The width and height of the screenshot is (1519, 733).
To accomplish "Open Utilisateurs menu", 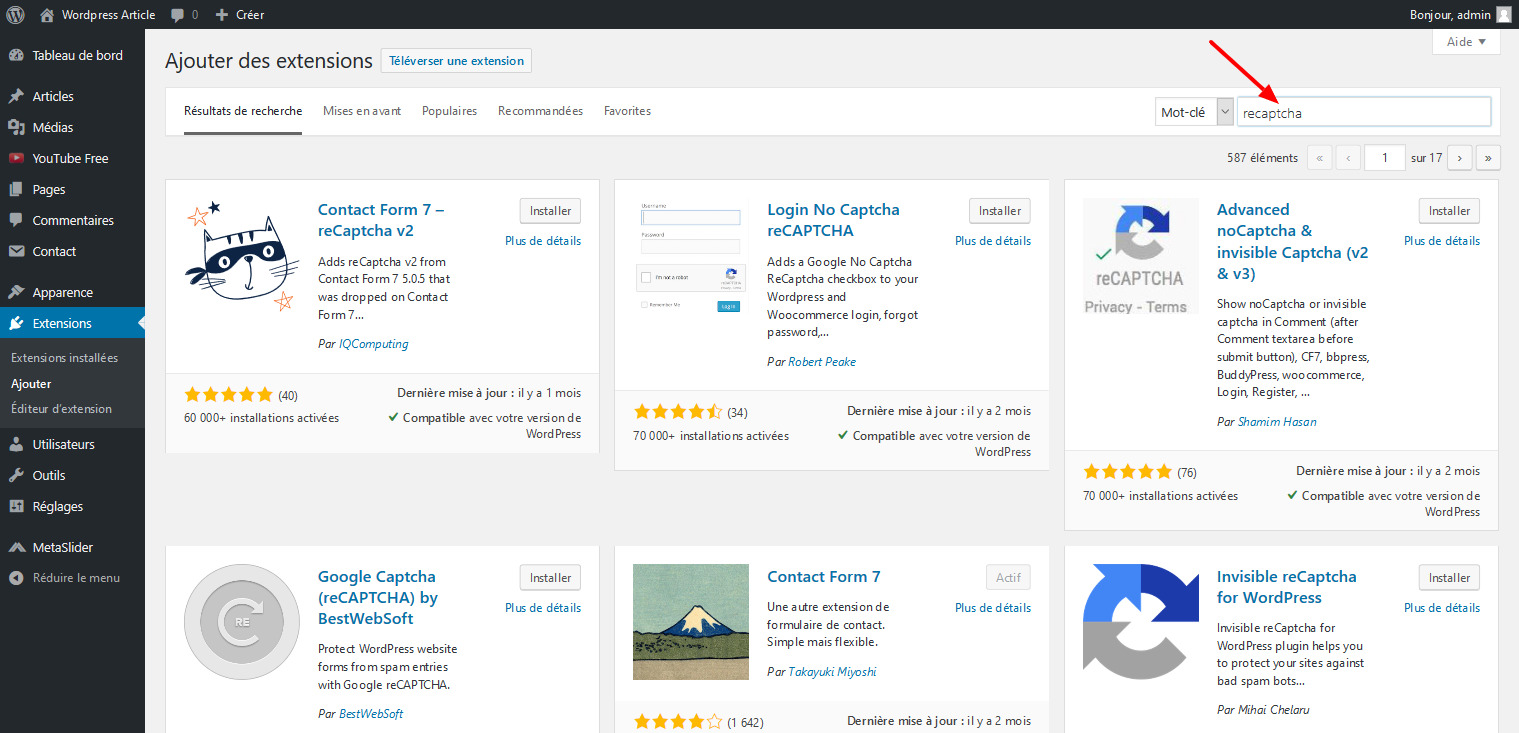I will point(72,444).
